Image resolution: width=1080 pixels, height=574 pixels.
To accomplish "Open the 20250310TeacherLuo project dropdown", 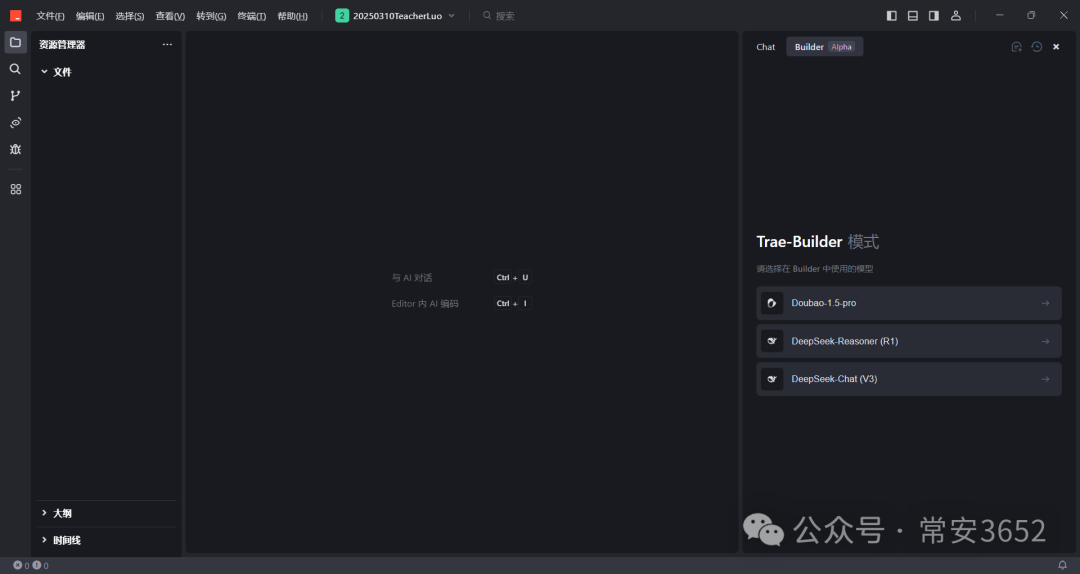I will 396,16.
